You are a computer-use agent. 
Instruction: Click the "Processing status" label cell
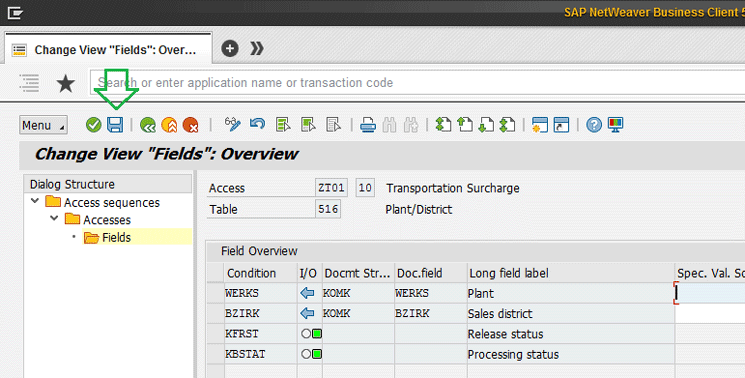coord(571,354)
